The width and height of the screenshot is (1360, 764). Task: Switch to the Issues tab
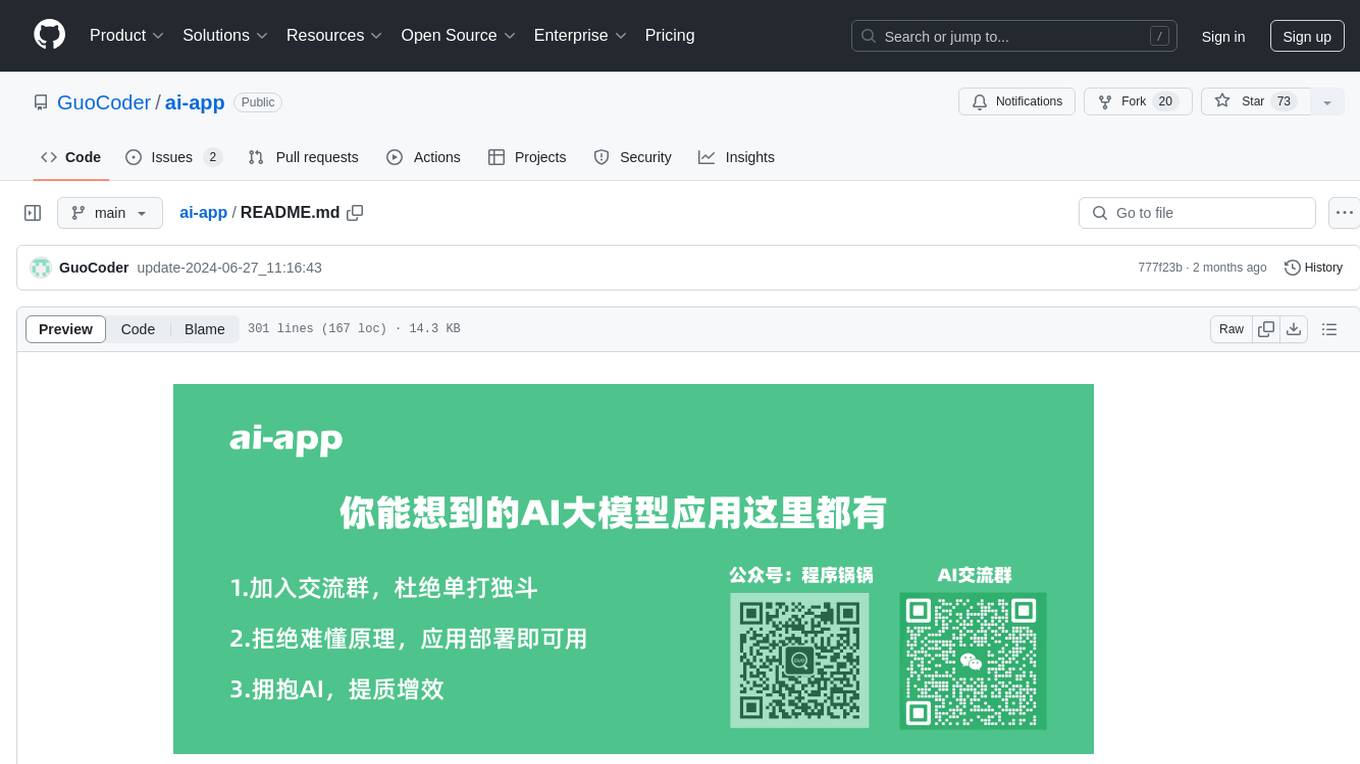173,157
